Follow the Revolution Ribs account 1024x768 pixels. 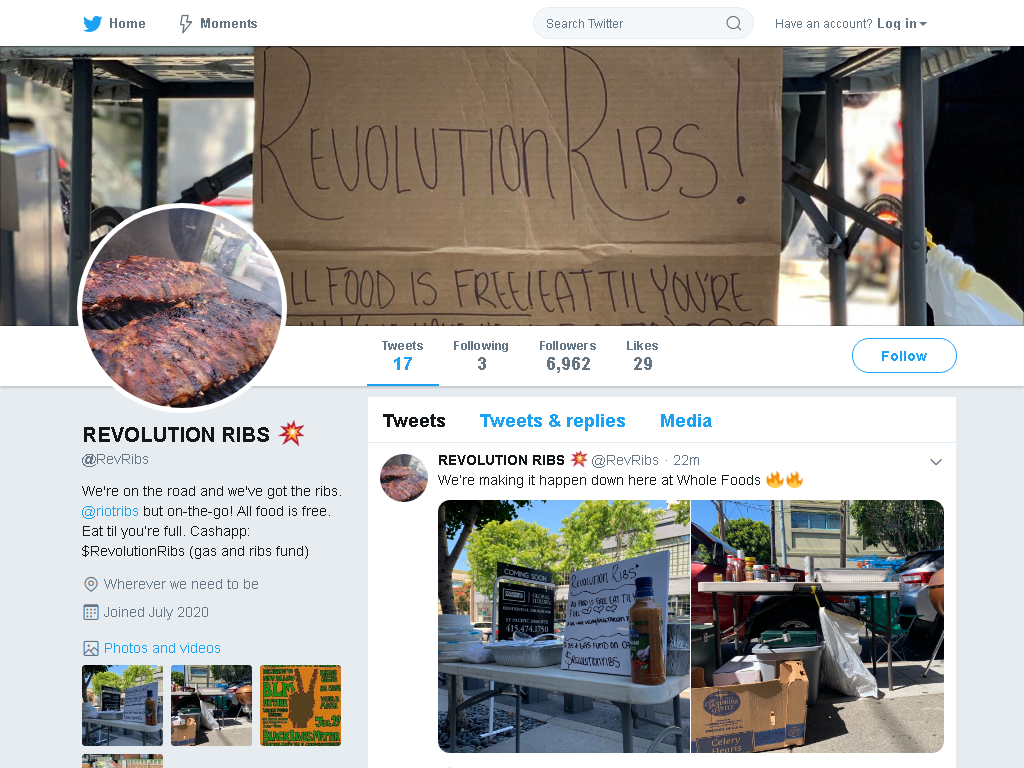click(904, 356)
